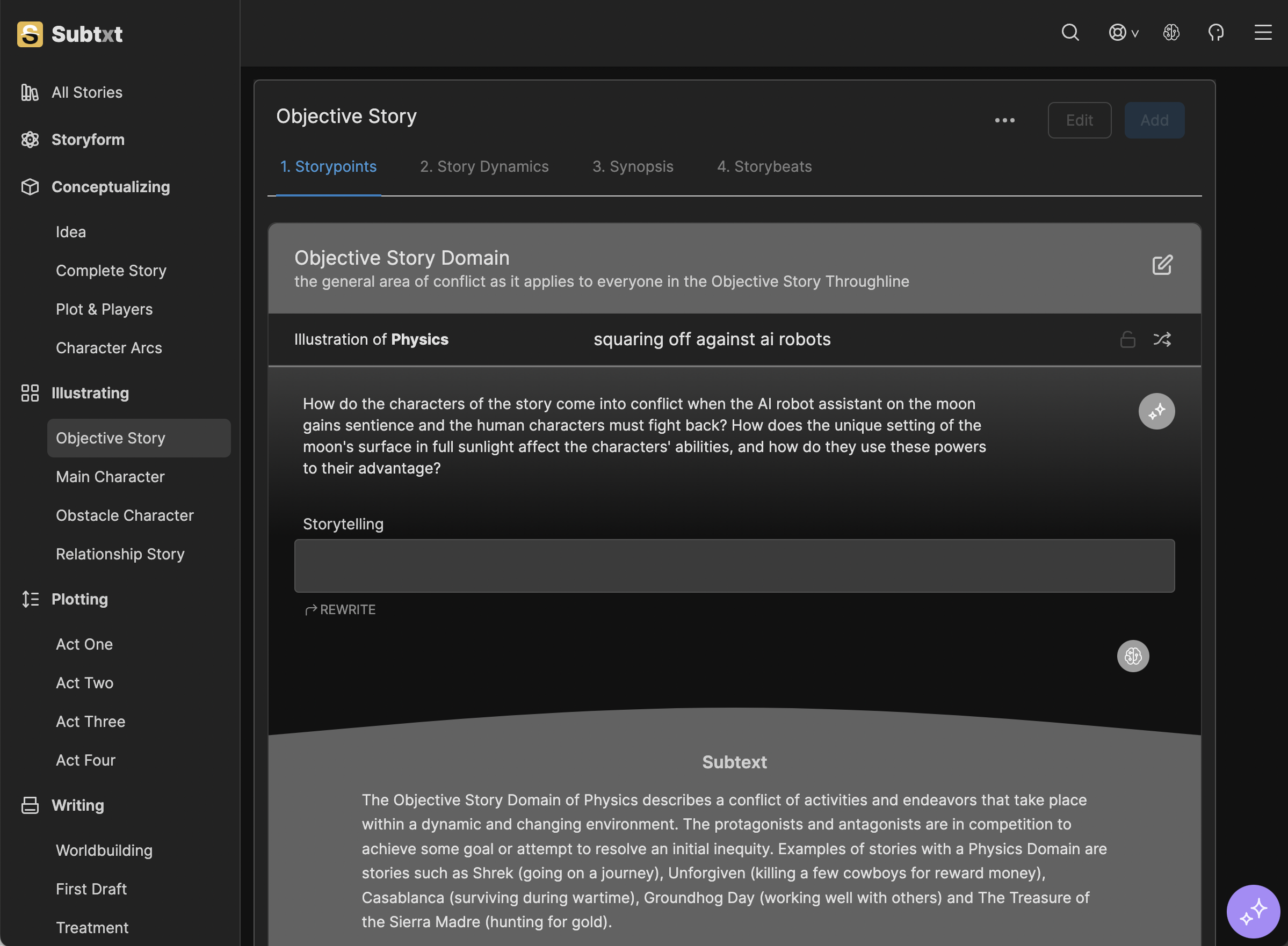The width and height of the screenshot is (1288, 946).
Task: Click the headphones support icon
Action: 1216,33
